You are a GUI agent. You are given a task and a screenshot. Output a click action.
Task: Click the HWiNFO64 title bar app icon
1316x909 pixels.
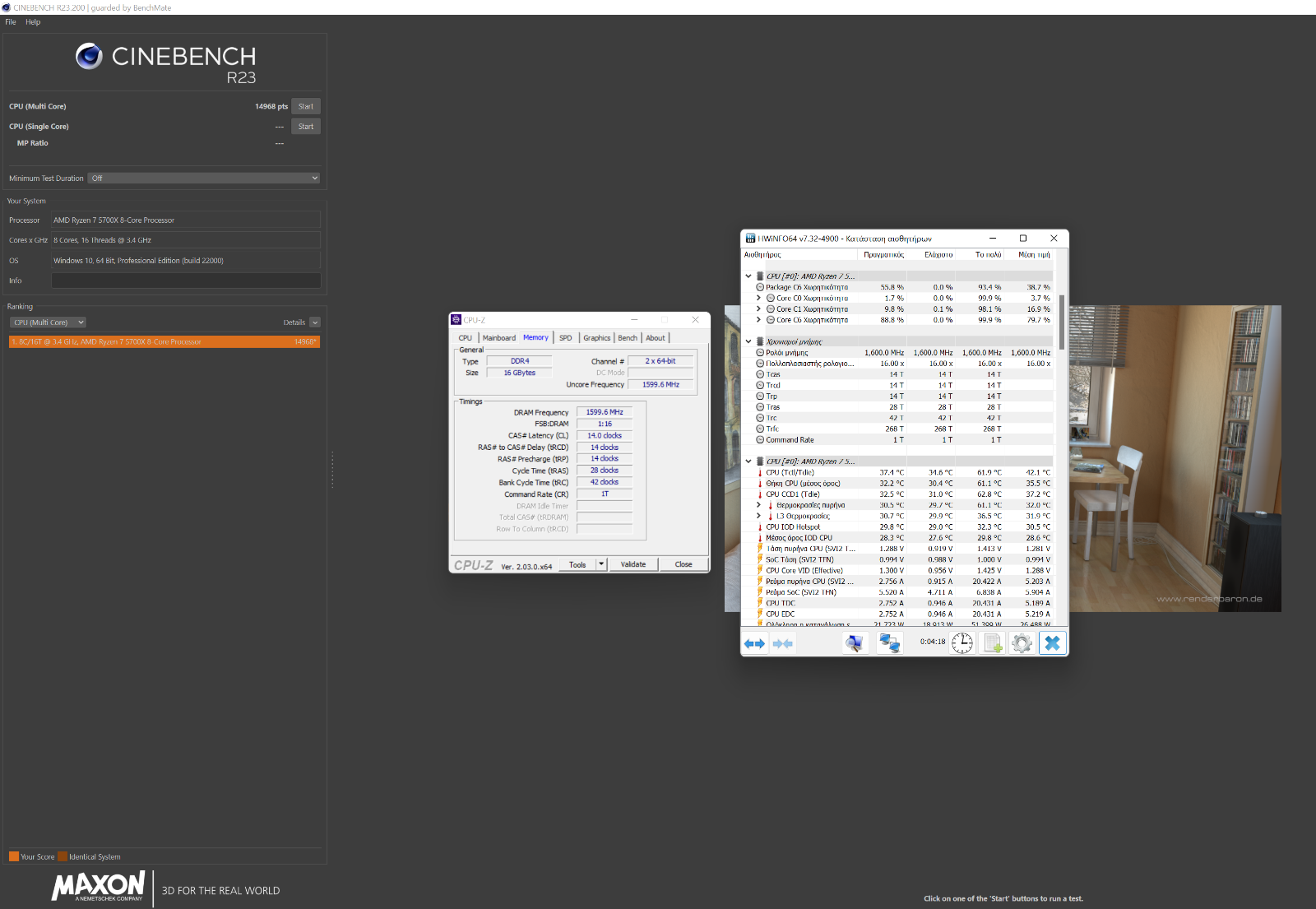(750, 239)
